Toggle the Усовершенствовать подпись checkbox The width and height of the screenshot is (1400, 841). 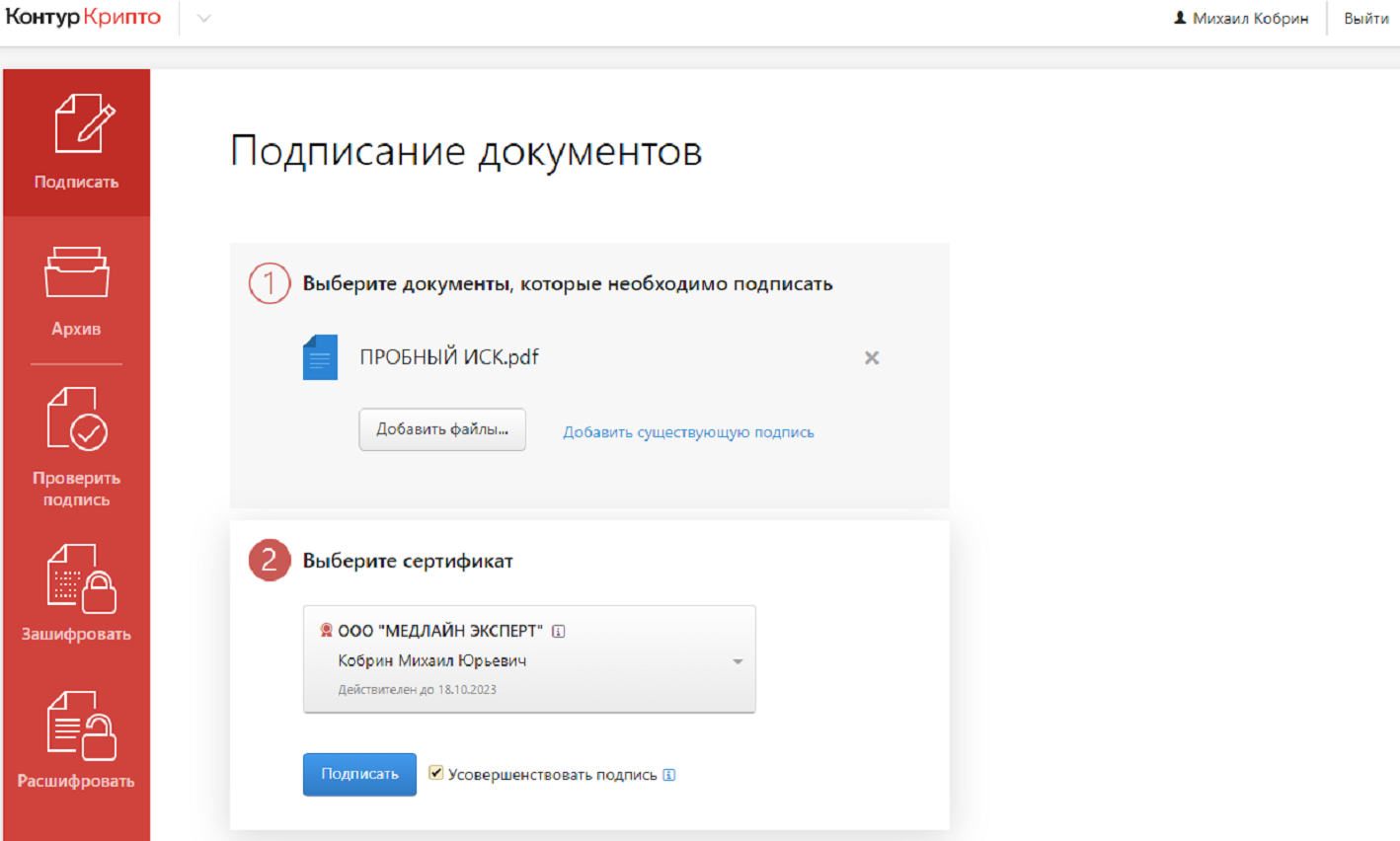click(x=435, y=773)
